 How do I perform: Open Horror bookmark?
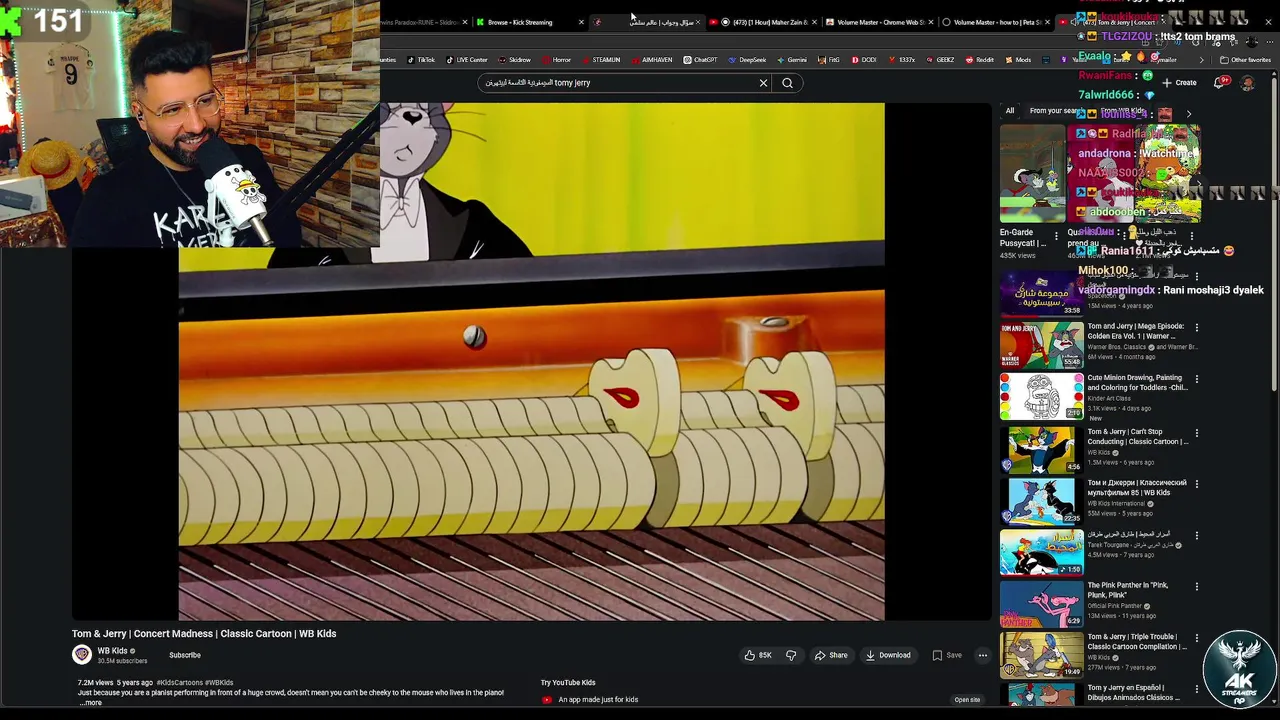pyautogui.click(x=557, y=60)
